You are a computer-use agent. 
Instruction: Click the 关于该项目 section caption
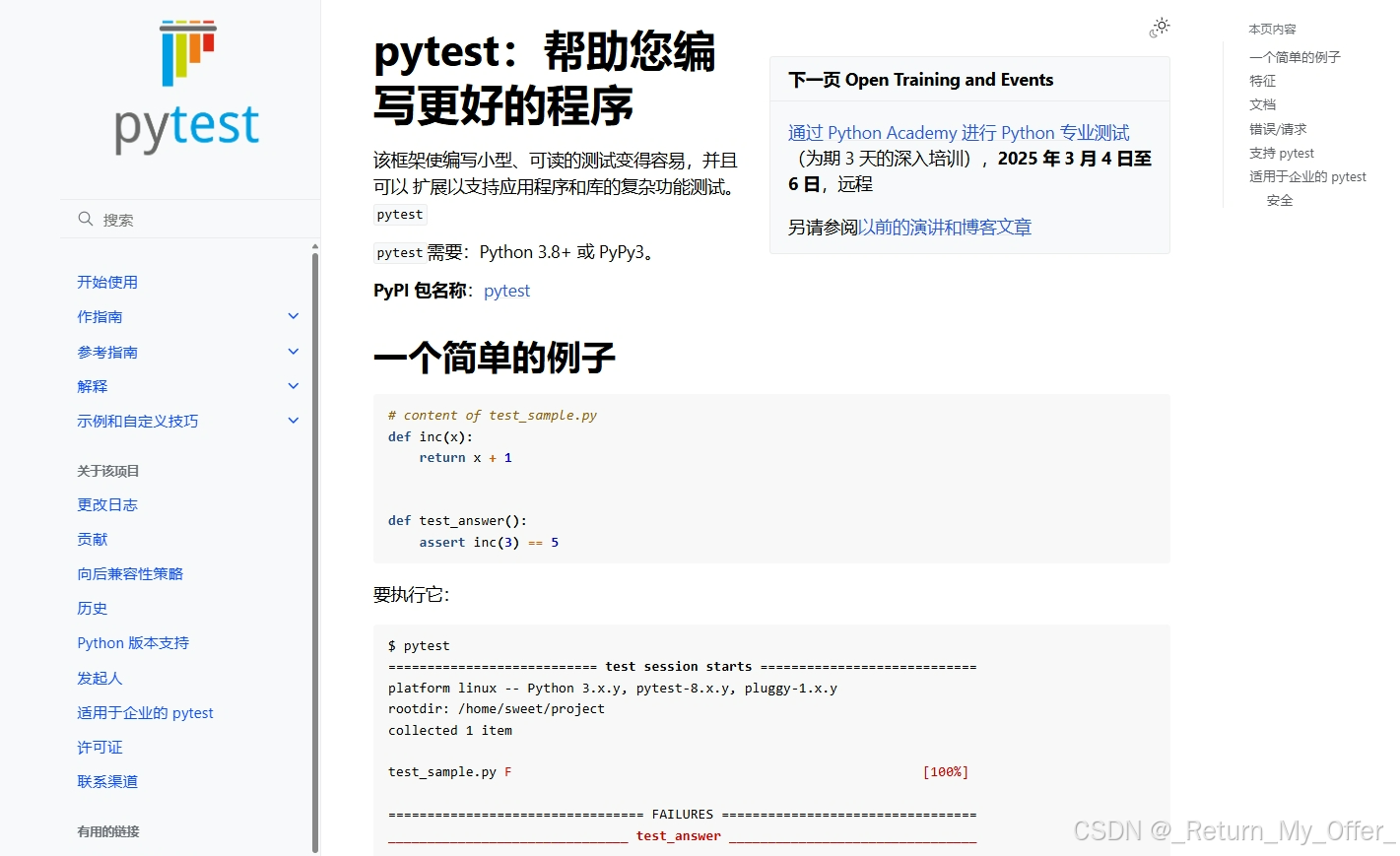tap(108, 471)
